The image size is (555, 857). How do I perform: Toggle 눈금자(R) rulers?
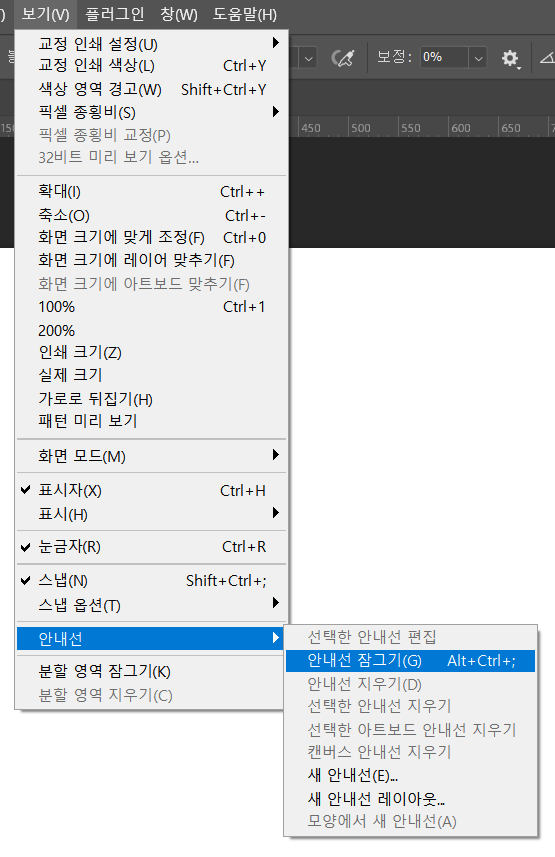tap(152, 547)
